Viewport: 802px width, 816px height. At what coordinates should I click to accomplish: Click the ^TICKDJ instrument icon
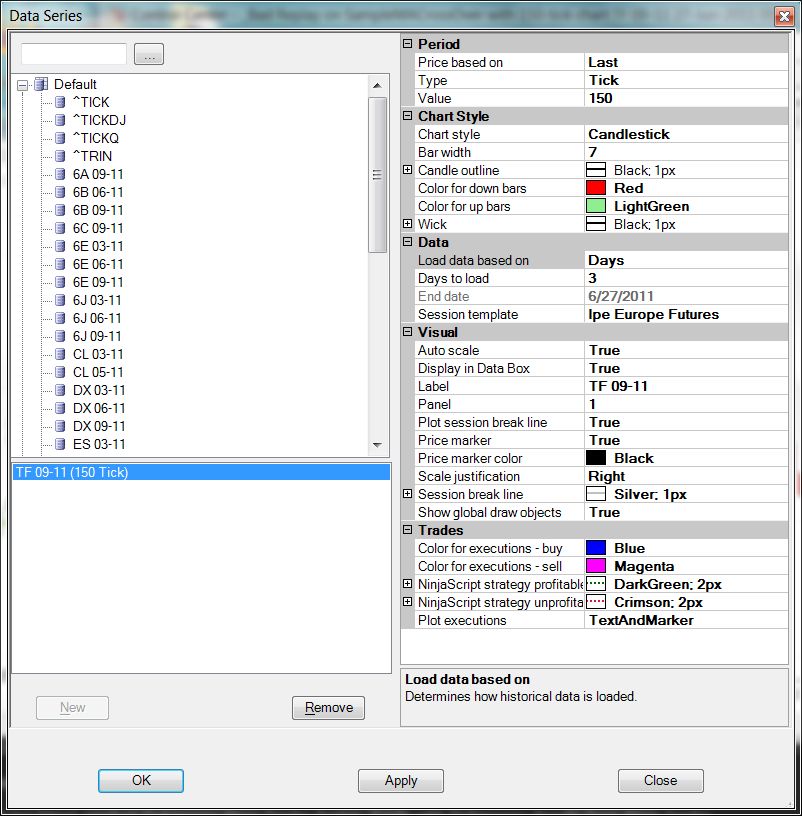(x=60, y=120)
